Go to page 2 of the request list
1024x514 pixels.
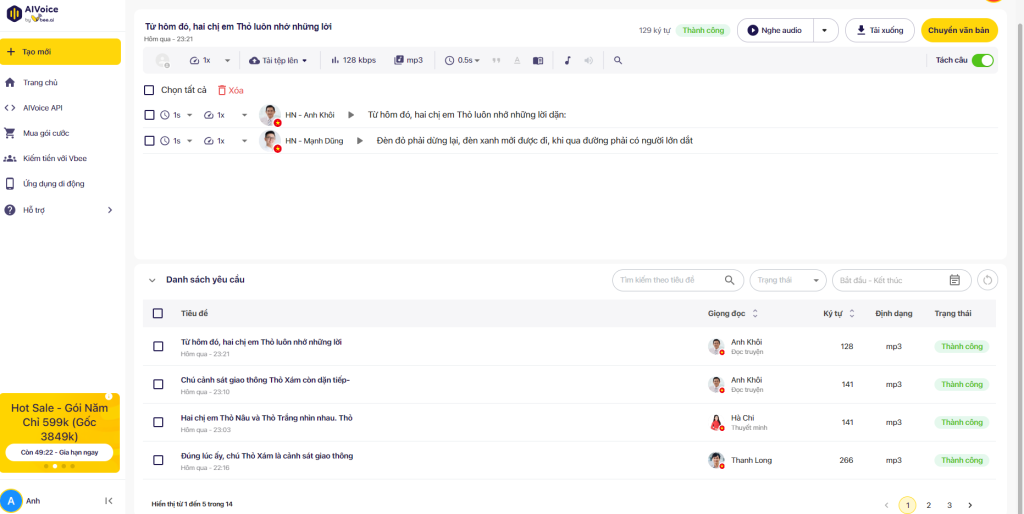point(928,505)
